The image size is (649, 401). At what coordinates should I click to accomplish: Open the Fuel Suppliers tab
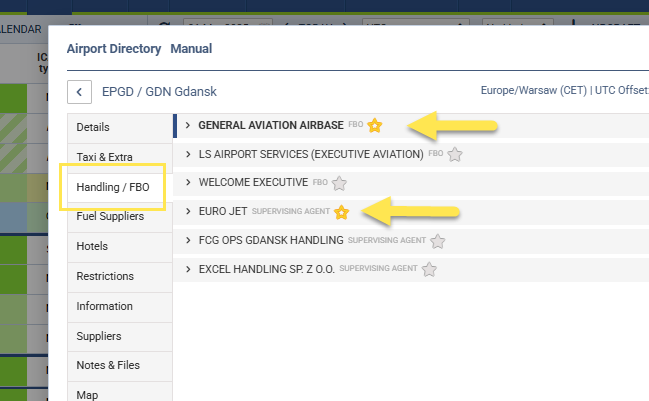120,216
